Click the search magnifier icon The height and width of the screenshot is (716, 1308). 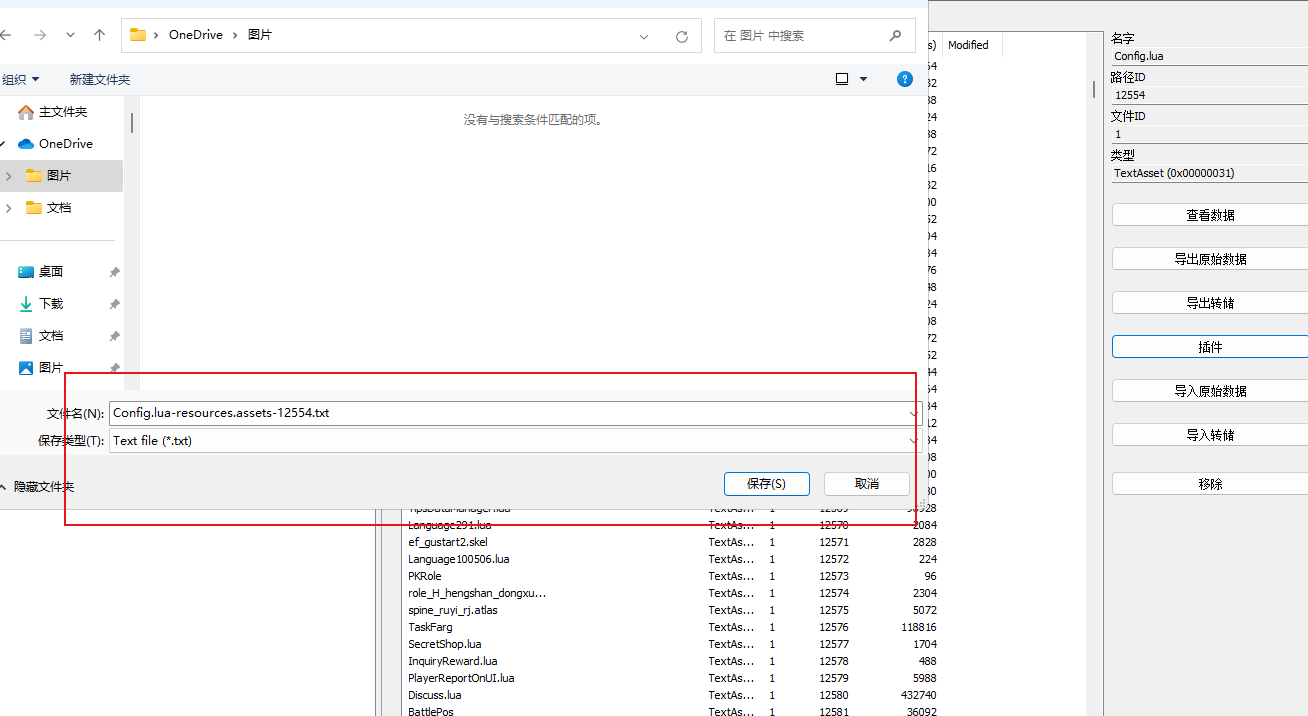(895, 35)
